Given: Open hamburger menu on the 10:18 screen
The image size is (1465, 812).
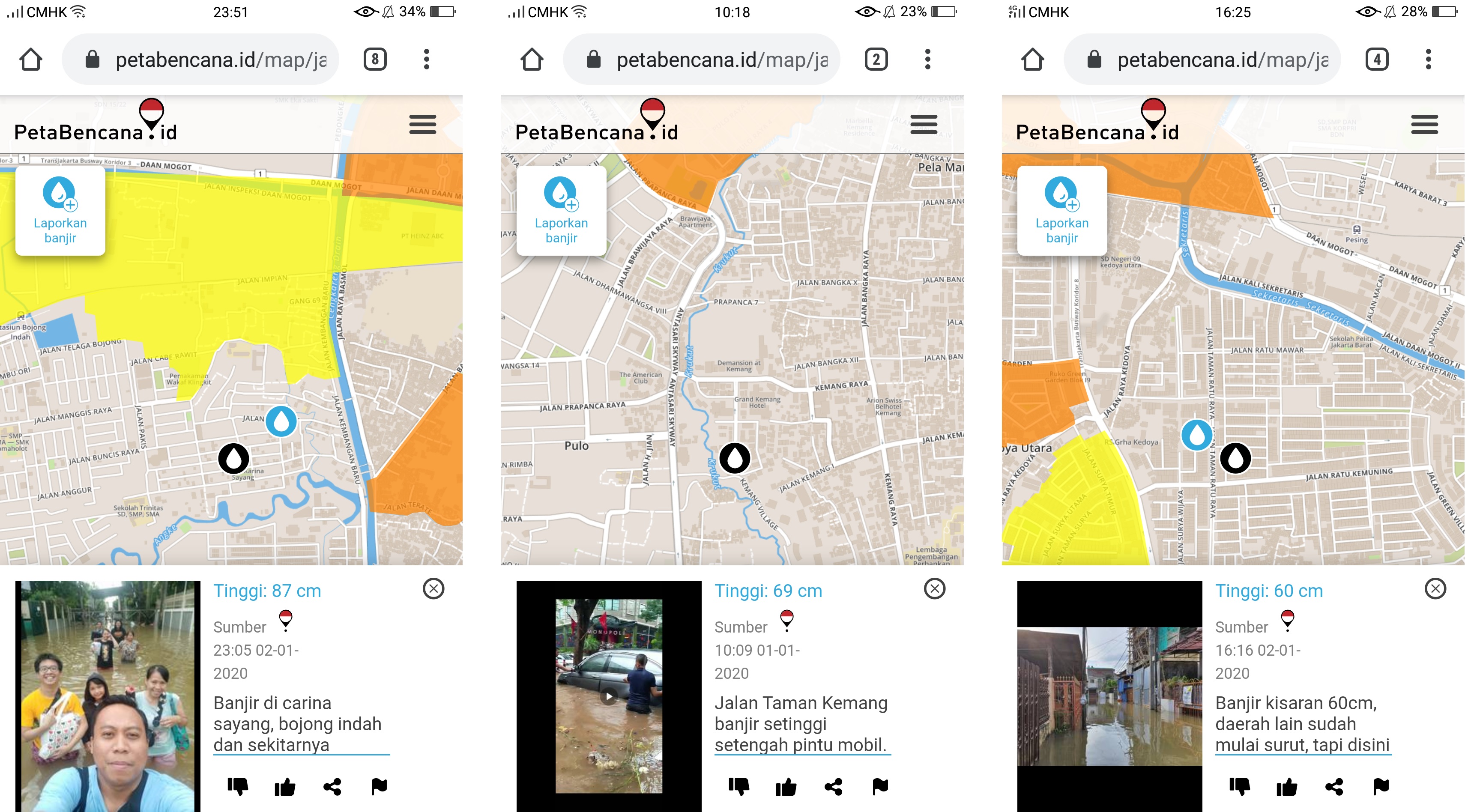Looking at the screenshot, I should tap(923, 125).
